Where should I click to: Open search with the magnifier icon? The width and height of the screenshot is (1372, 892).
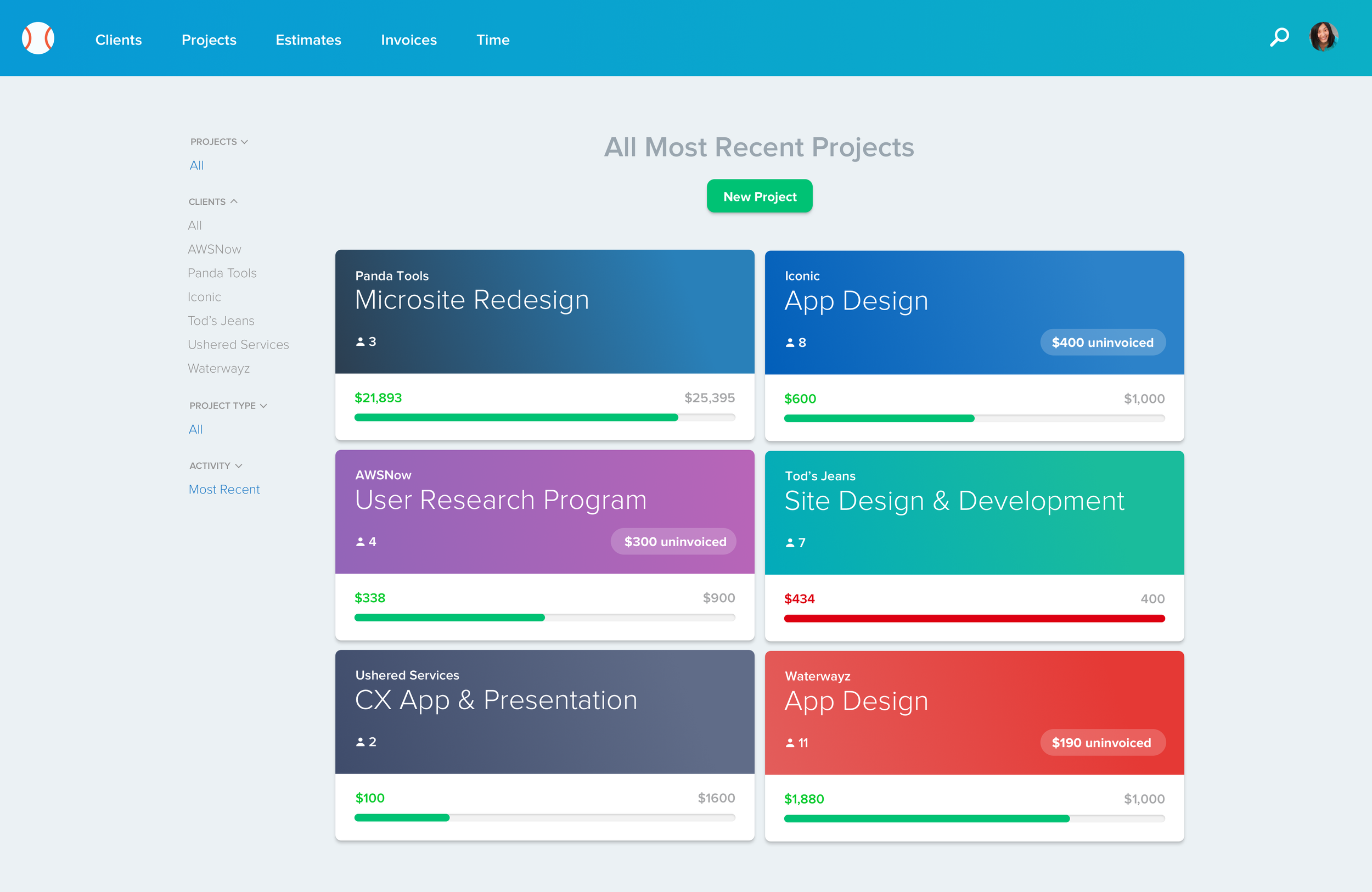[x=1279, y=38]
